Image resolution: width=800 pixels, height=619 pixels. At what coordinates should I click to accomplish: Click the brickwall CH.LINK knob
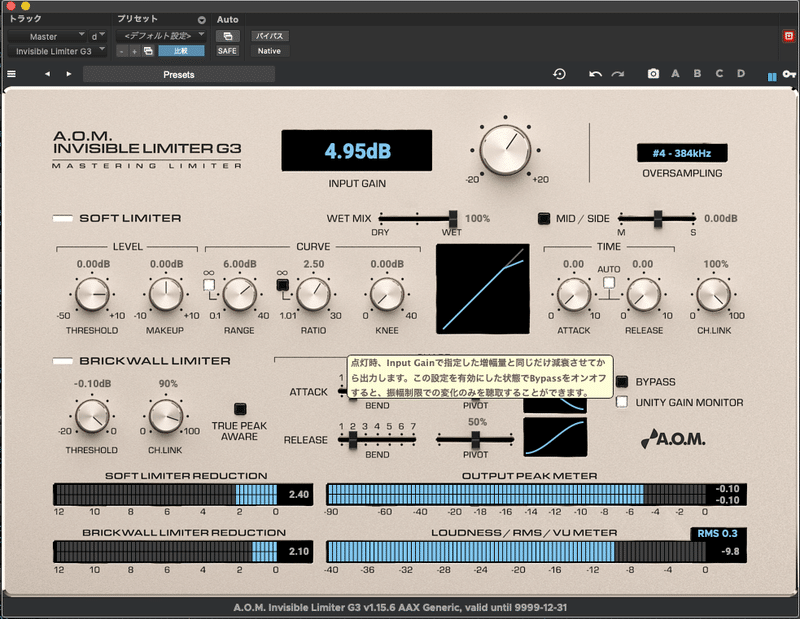[x=166, y=416]
